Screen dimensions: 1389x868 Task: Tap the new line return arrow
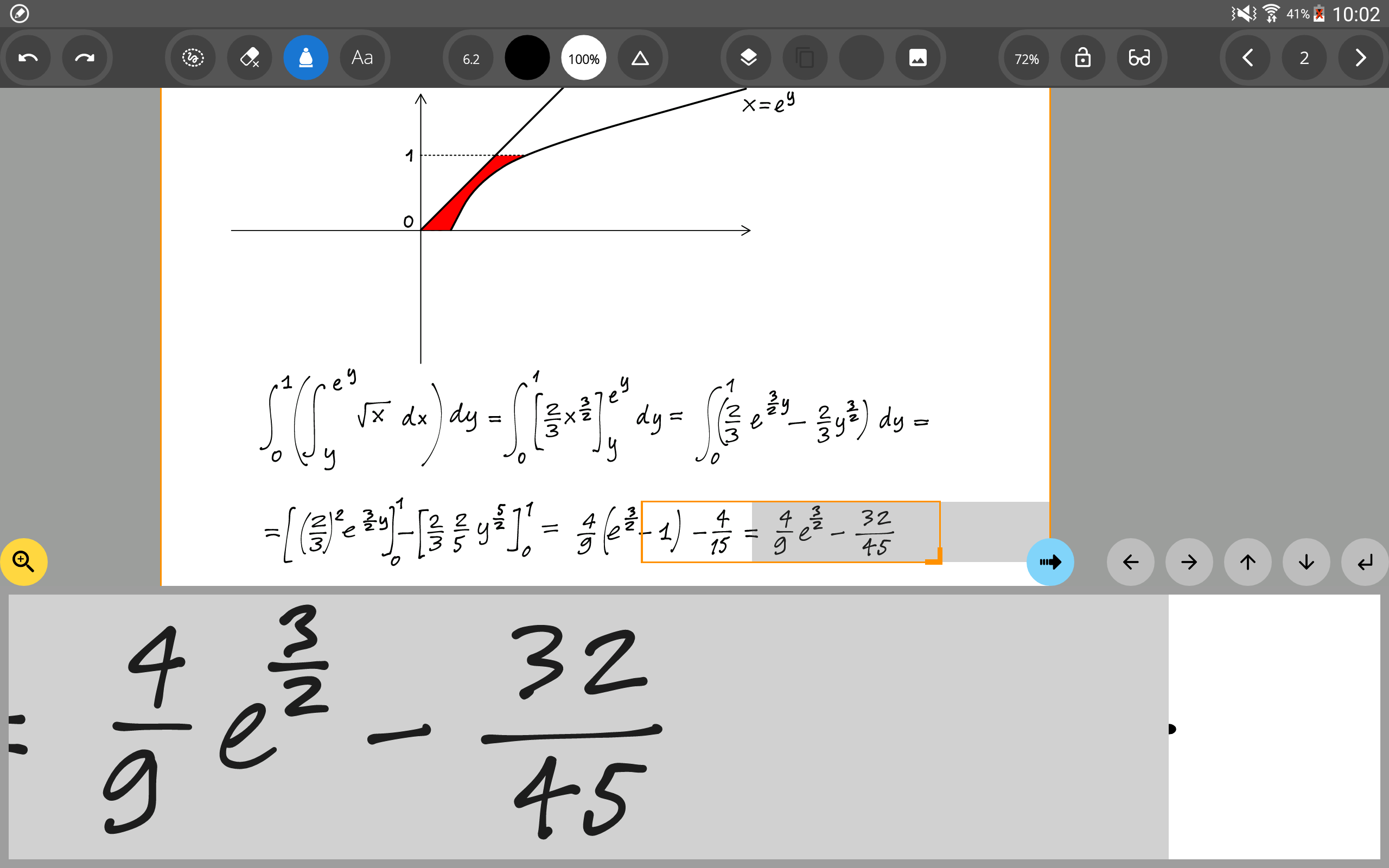(1365, 561)
